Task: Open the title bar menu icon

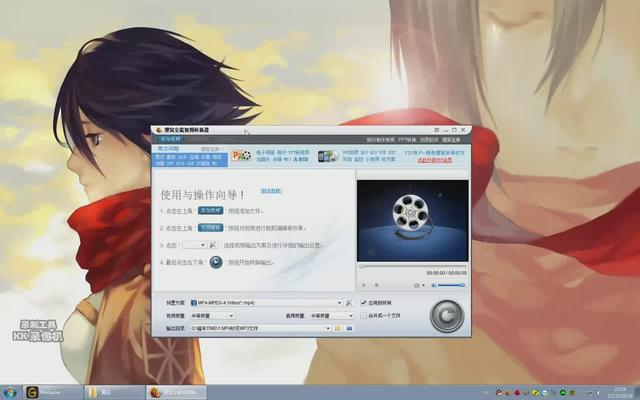Action: pos(437,130)
